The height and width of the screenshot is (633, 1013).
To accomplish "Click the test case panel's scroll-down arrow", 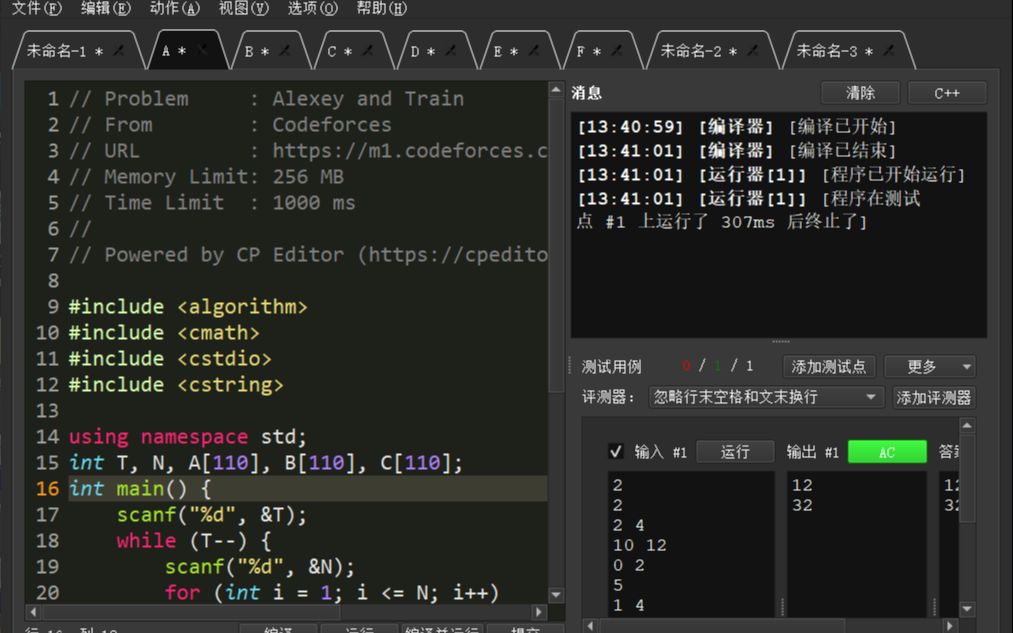I will (967, 608).
